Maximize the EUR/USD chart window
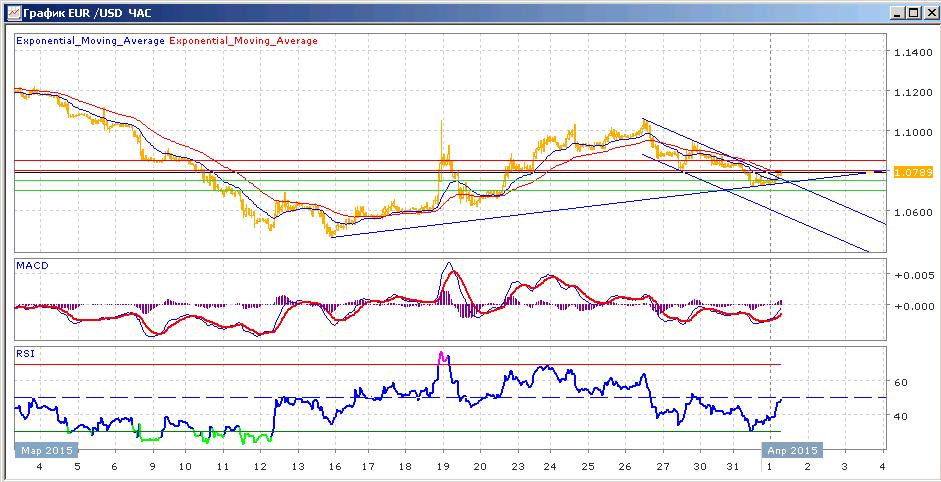 (x=913, y=13)
